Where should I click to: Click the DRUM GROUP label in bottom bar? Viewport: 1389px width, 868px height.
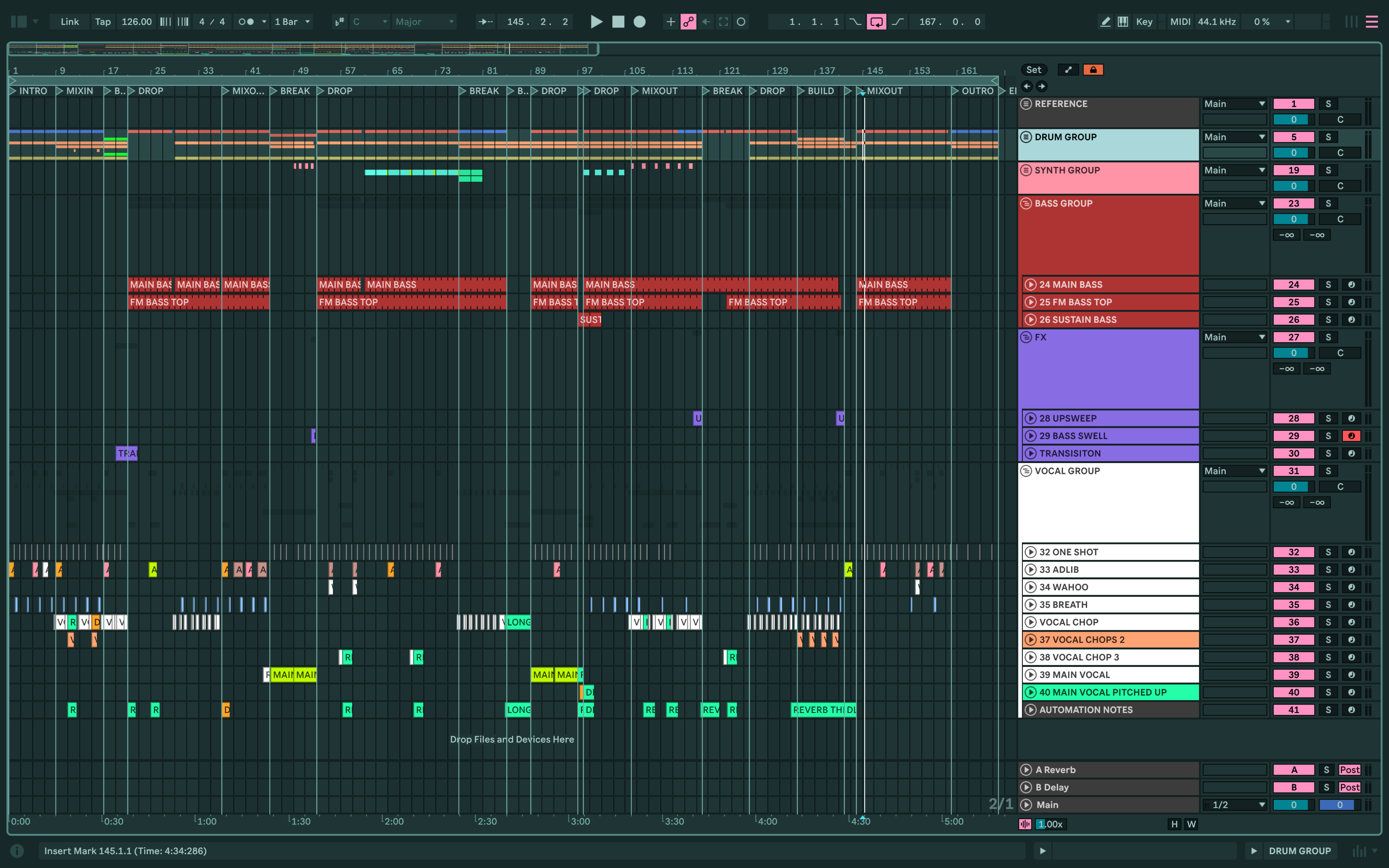tap(1299, 851)
